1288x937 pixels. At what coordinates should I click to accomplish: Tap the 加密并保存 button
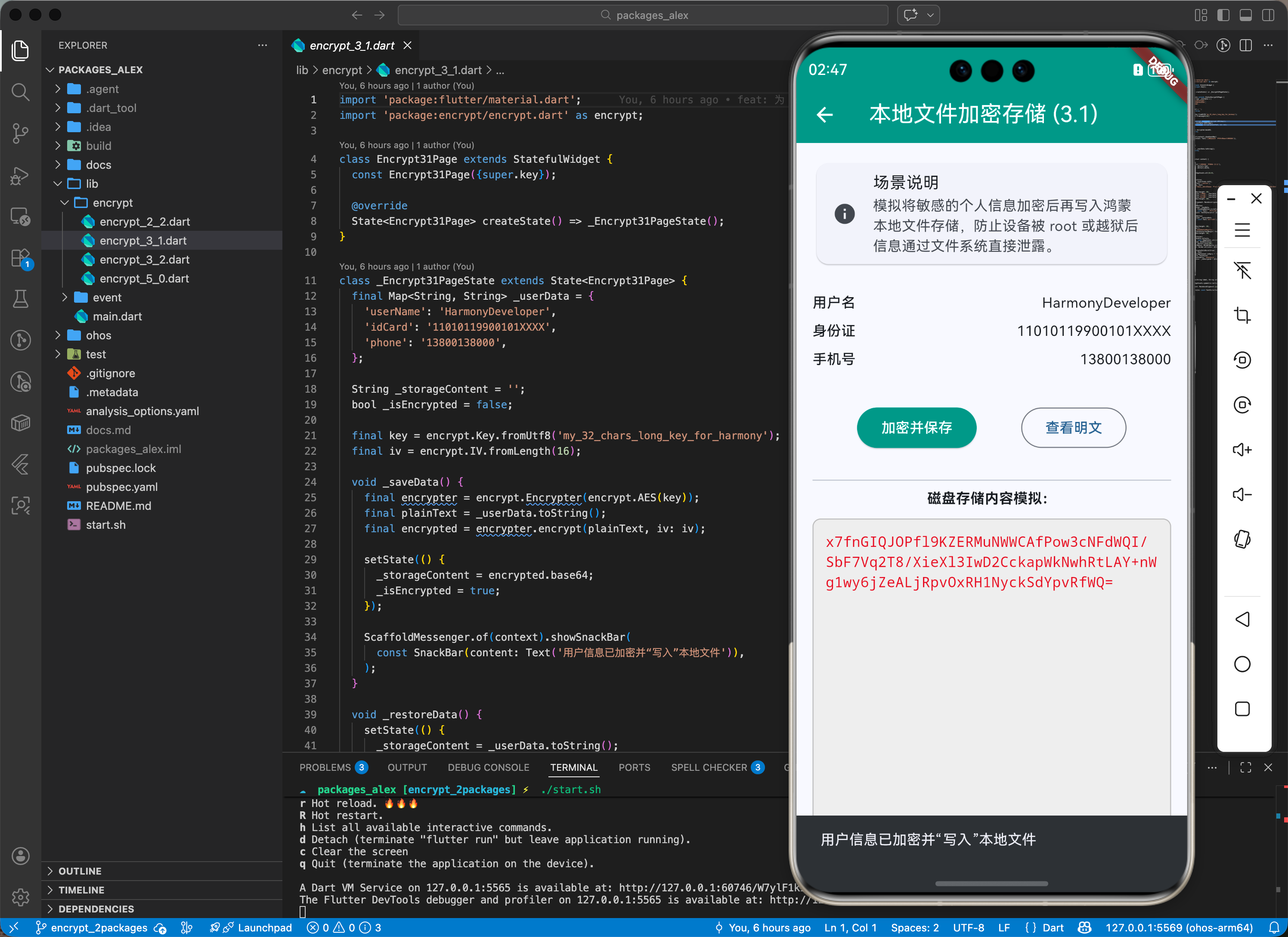pos(916,428)
